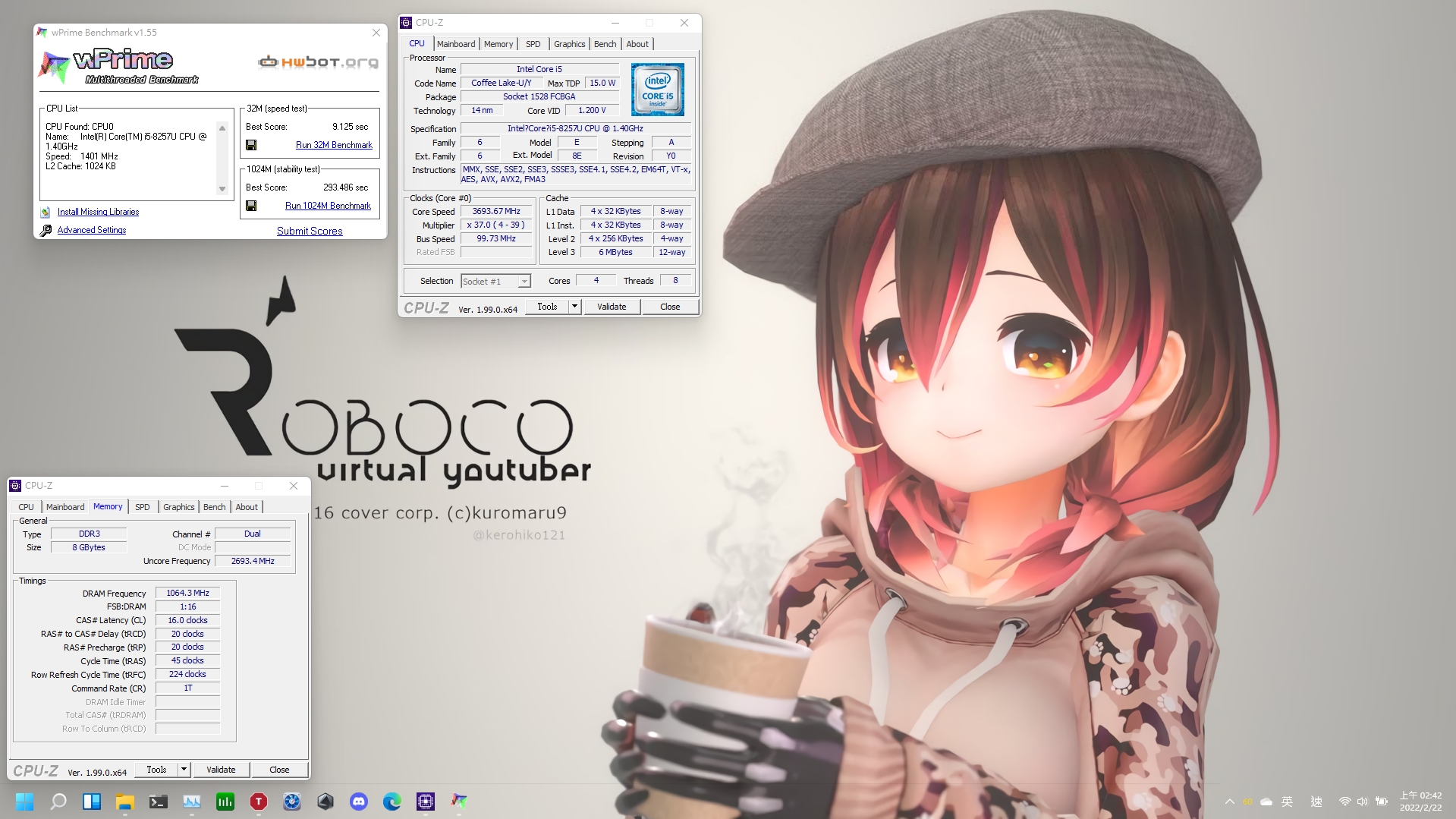This screenshot has height=819, width=1456.
Task: Switch to Mainboard tab in bottom CPU-Z window
Action: (x=65, y=507)
